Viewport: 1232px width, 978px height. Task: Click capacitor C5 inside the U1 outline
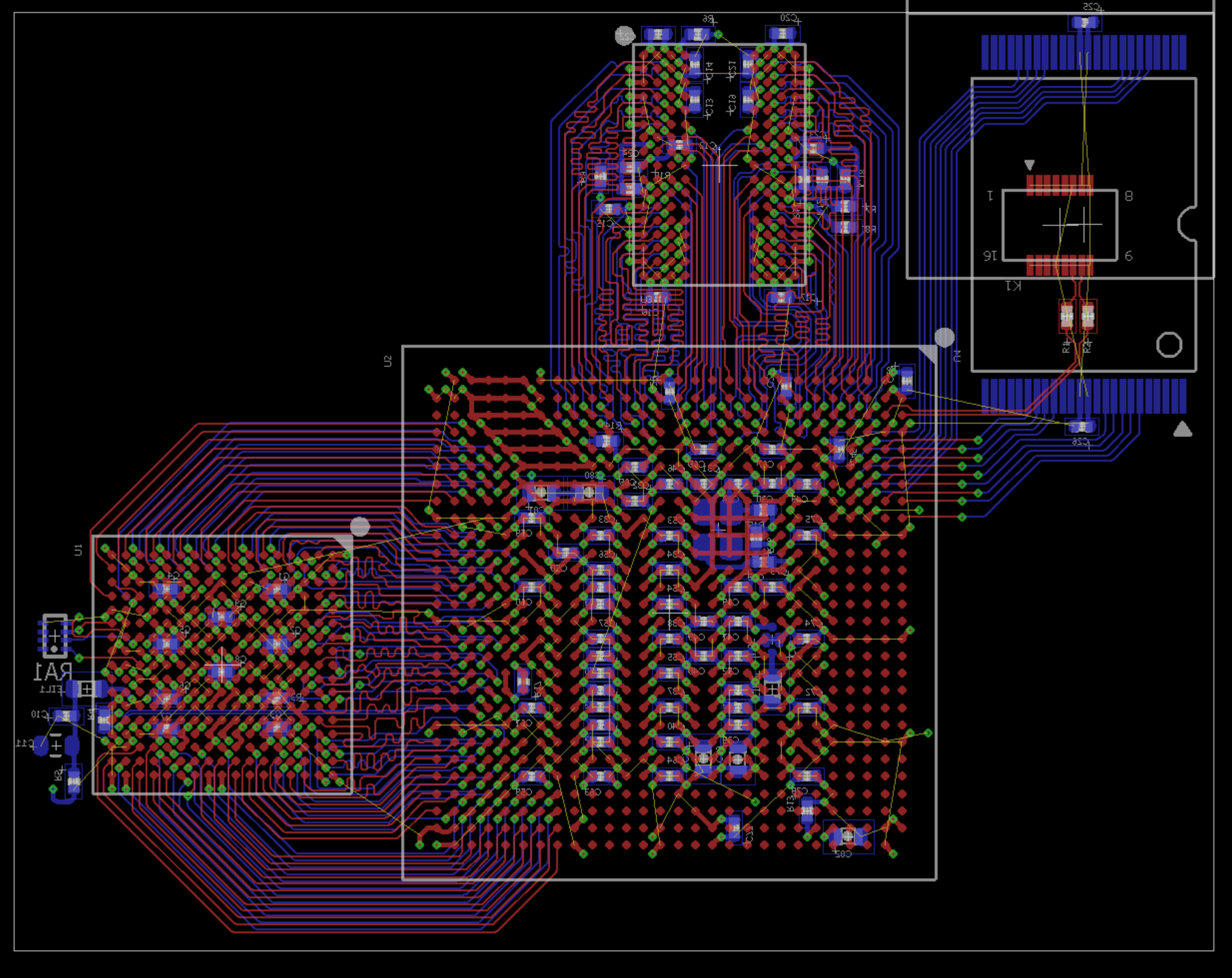click(166, 644)
